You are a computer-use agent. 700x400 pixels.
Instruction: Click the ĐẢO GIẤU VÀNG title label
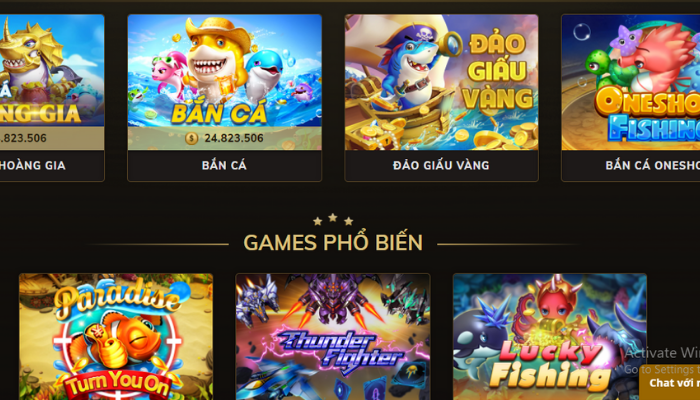(x=441, y=165)
